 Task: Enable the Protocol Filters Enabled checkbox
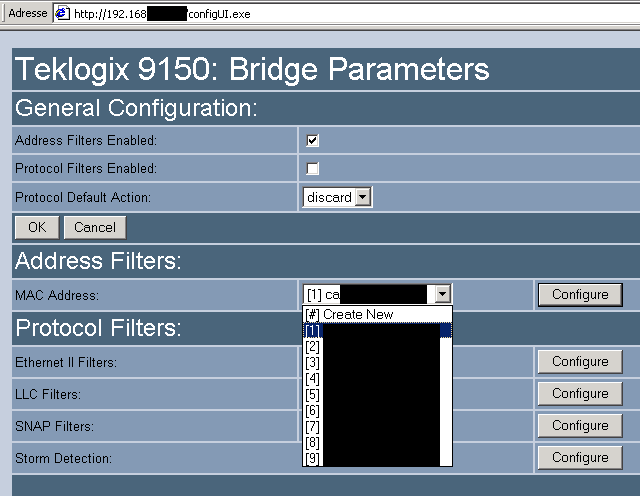(312, 169)
